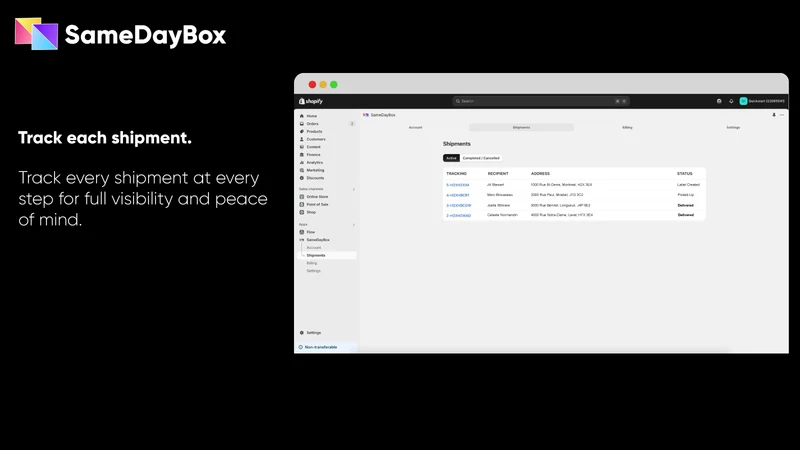Screen dimensions: 800x450
Task: Click the green maximize window button
Action: [x=334, y=85]
